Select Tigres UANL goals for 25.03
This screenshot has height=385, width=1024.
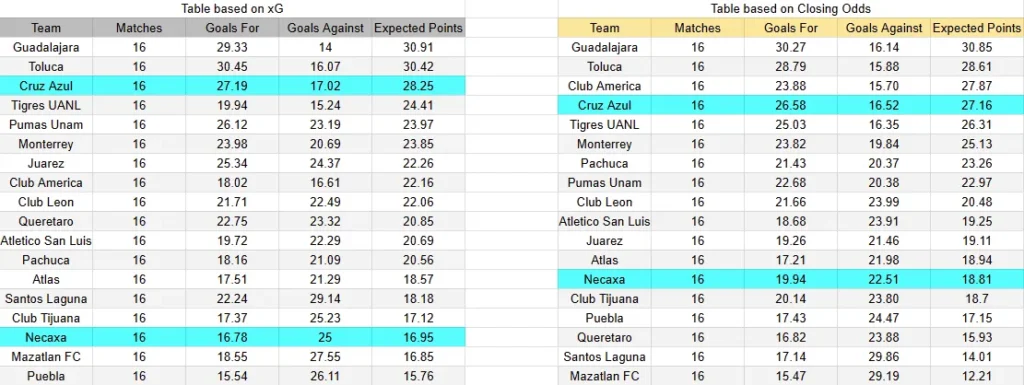click(x=791, y=125)
